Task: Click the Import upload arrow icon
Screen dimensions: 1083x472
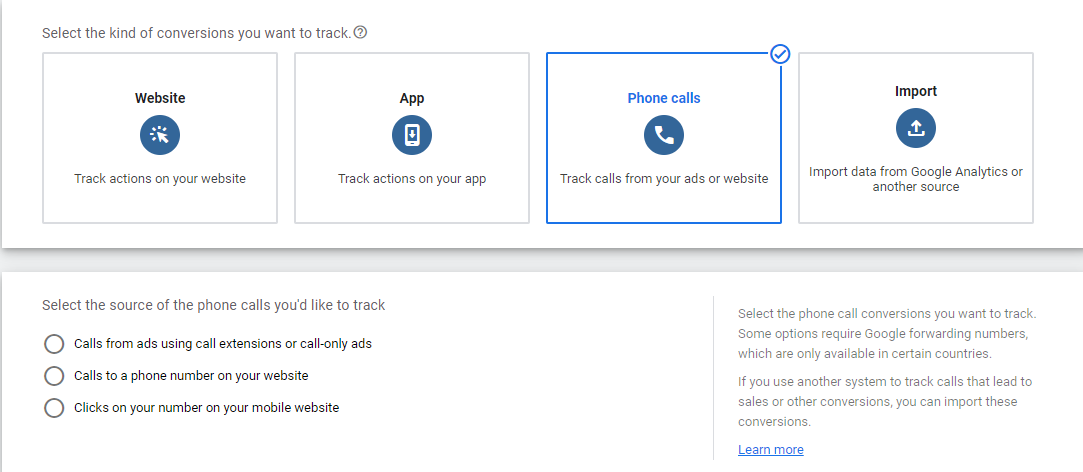Action: 916,127
